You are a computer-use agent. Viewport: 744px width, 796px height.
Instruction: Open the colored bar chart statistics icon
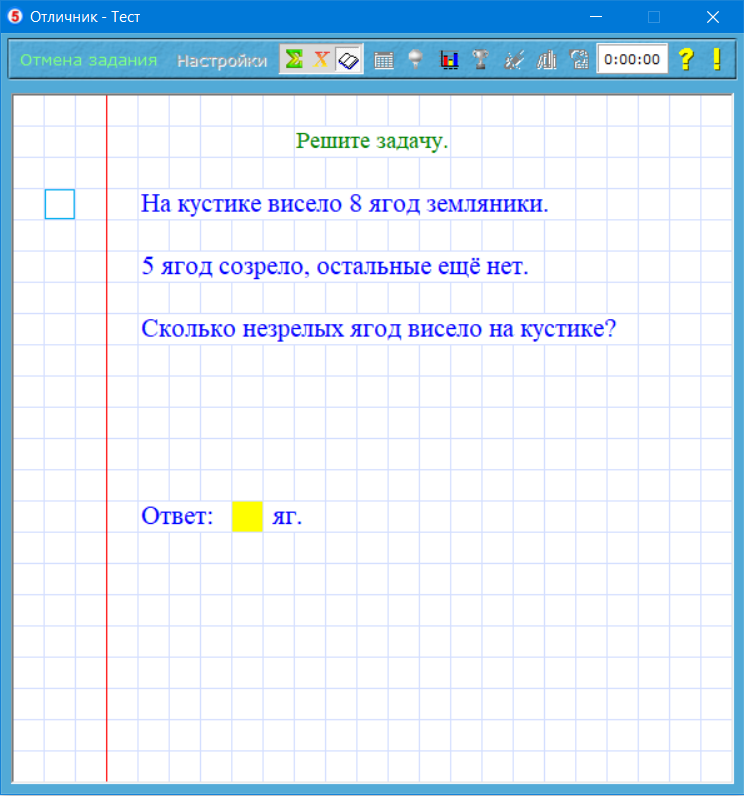tap(449, 60)
